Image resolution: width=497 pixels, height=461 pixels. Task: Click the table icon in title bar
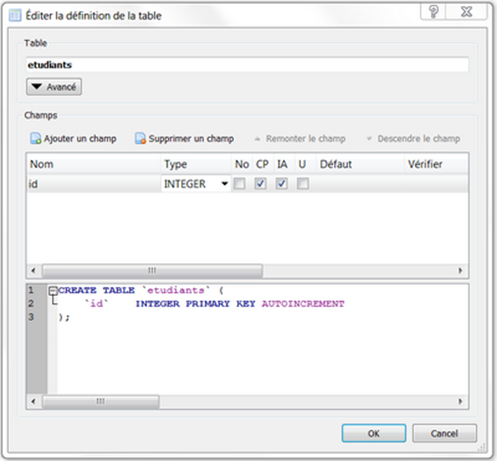pyautogui.click(x=15, y=15)
